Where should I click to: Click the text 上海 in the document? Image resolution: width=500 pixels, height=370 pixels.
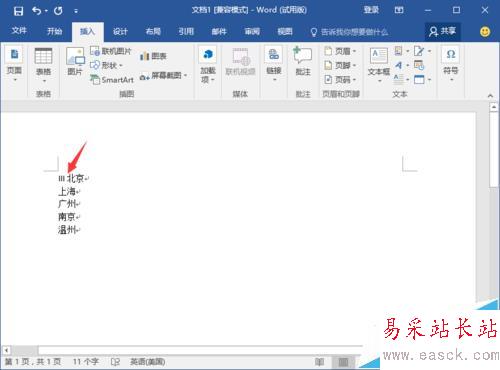67,191
